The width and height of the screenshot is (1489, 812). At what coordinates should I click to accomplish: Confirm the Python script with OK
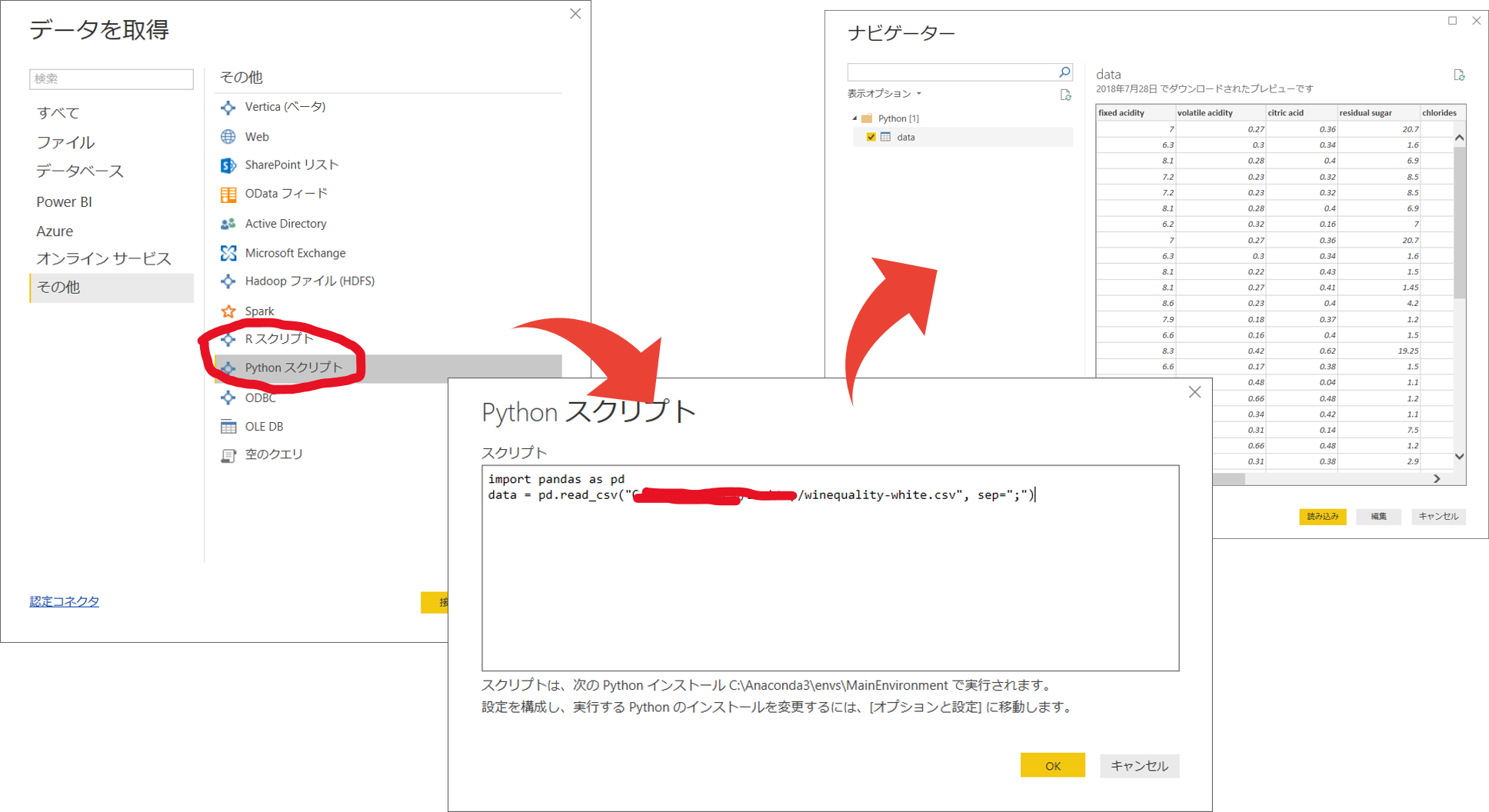tap(1052, 765)
